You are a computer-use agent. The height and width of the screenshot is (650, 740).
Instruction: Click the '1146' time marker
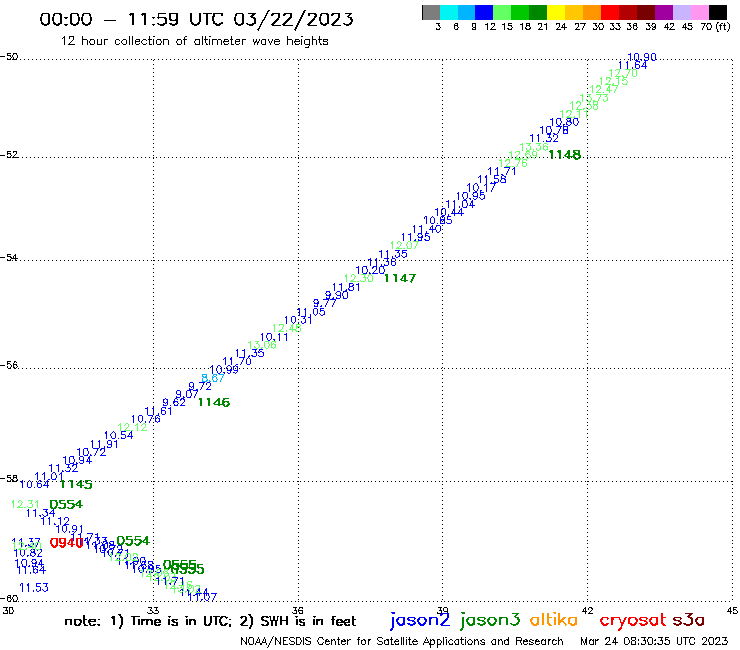[x=214, y=402]
